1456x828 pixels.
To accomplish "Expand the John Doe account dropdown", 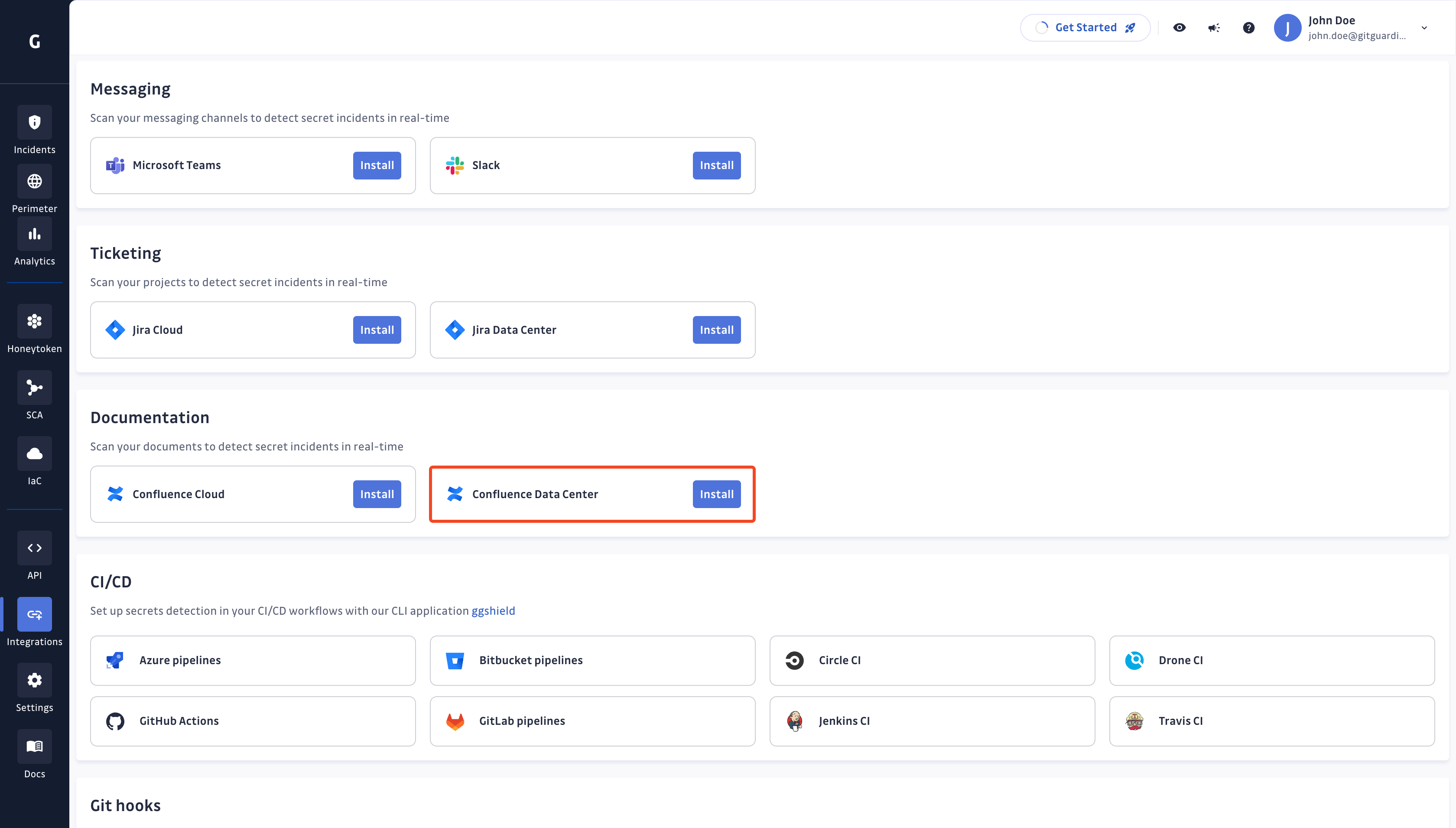I will [1424, 27].
